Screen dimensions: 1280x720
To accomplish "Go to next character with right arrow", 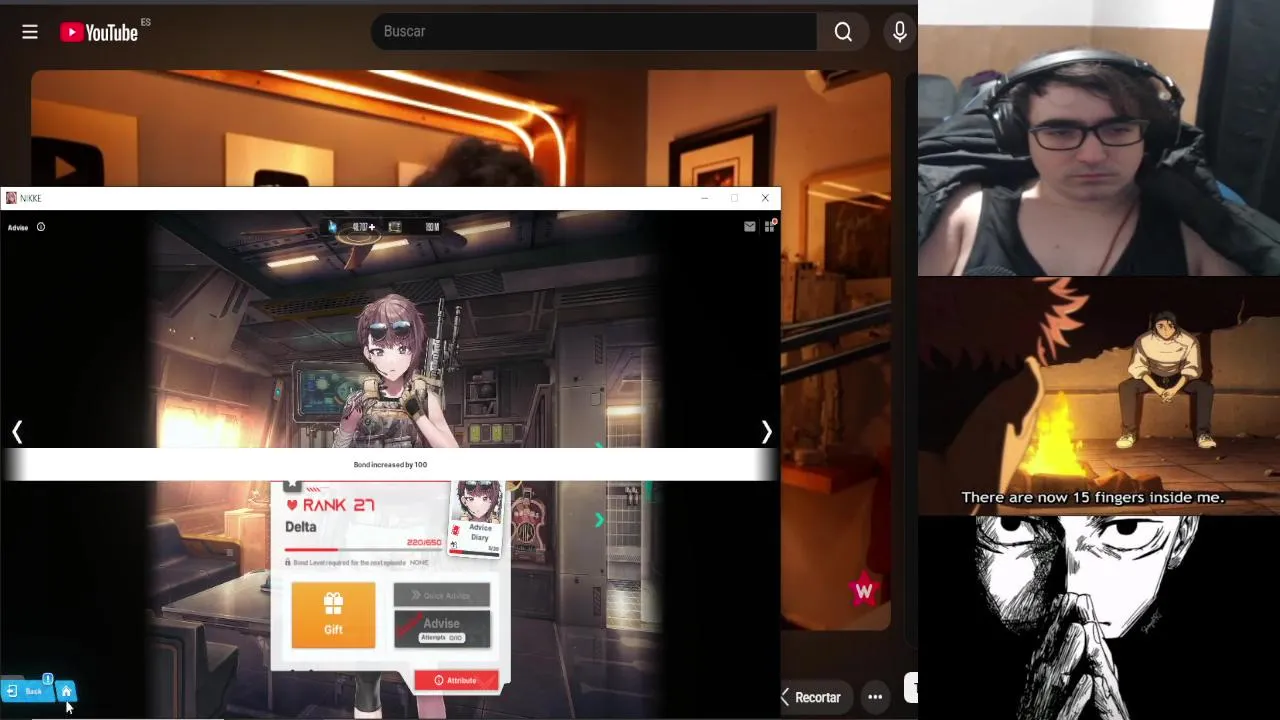I will point(766,431).
